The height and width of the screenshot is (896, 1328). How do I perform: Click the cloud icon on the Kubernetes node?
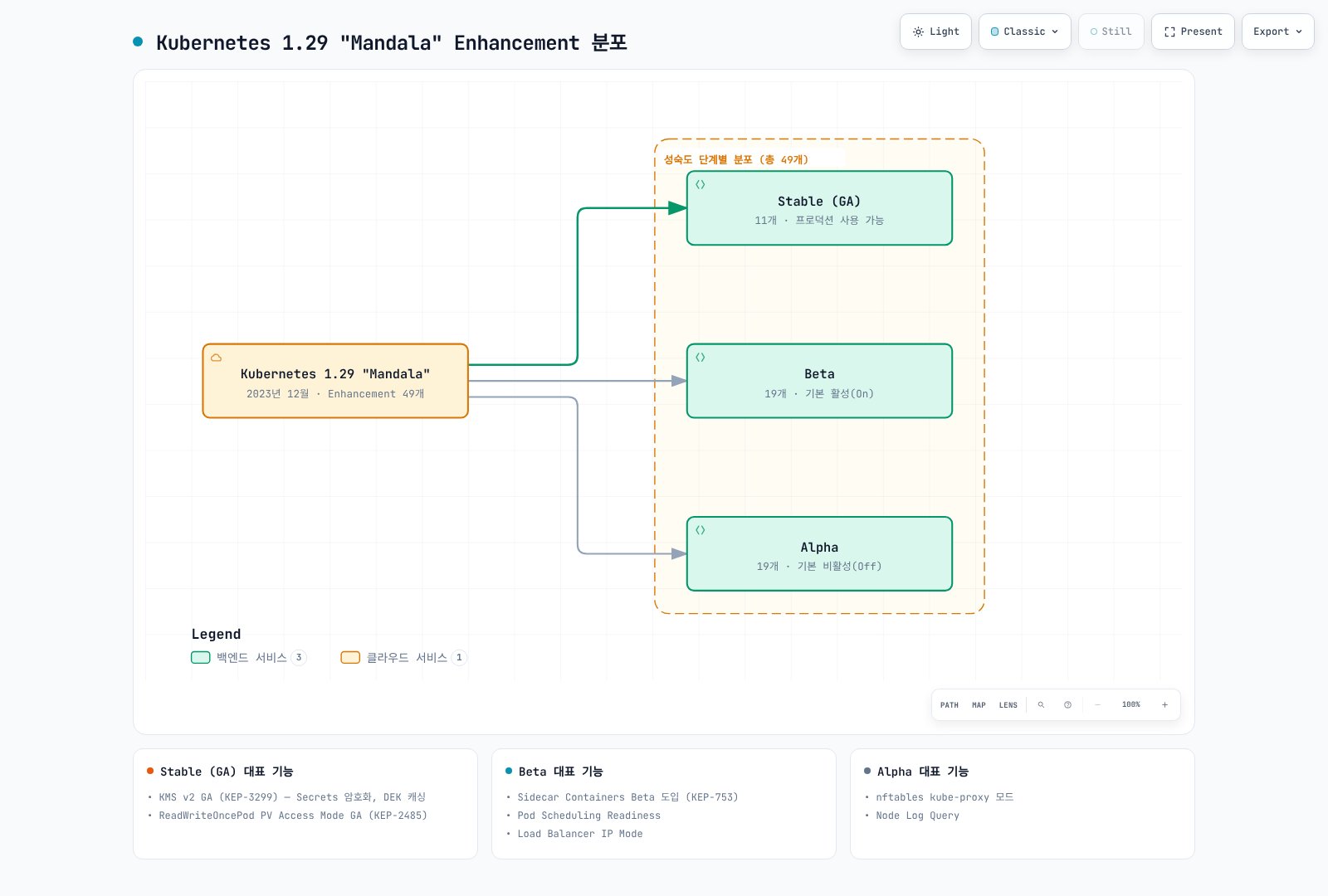tap(217, 358)
